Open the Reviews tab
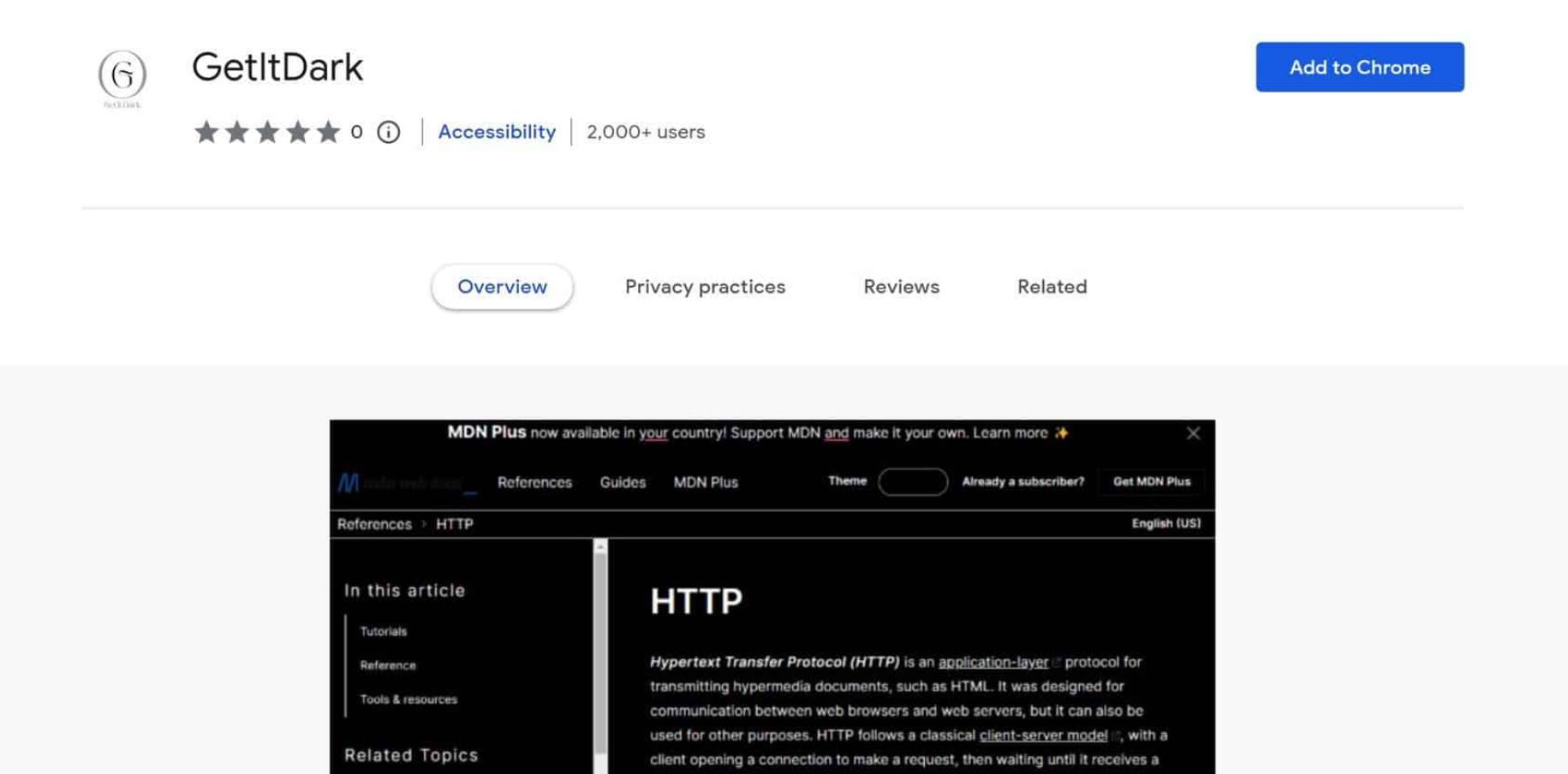This screenshot has height=774, width=1568. point(901,287)
